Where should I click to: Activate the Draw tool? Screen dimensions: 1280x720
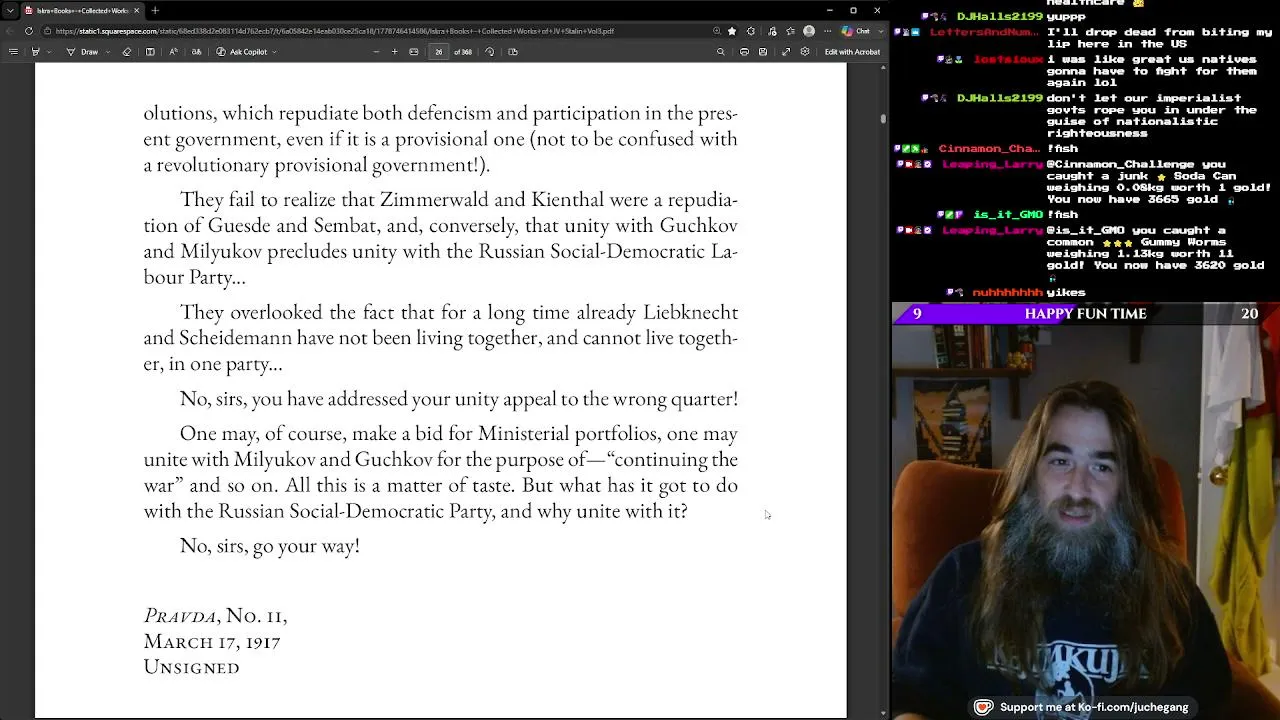point(83,52)
